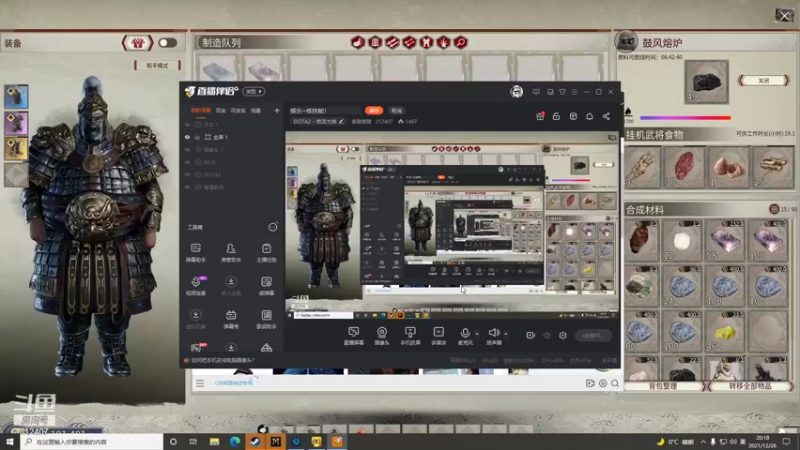This screenshot has width=800, height=450.
Task: Click the orange 保存 button
Action: tap(374, 110)
